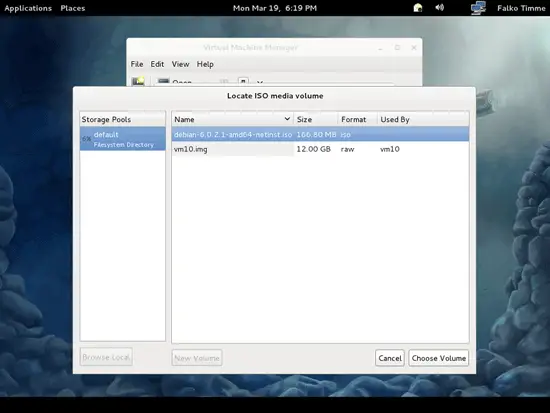Open the Edit menu
550x413 pixels.
pyautogui.click(x=157, y=64)
